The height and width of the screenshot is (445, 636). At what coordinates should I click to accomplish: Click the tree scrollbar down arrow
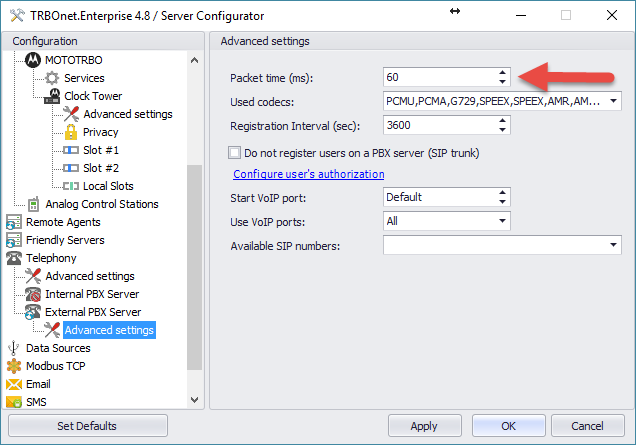[195, 400]
